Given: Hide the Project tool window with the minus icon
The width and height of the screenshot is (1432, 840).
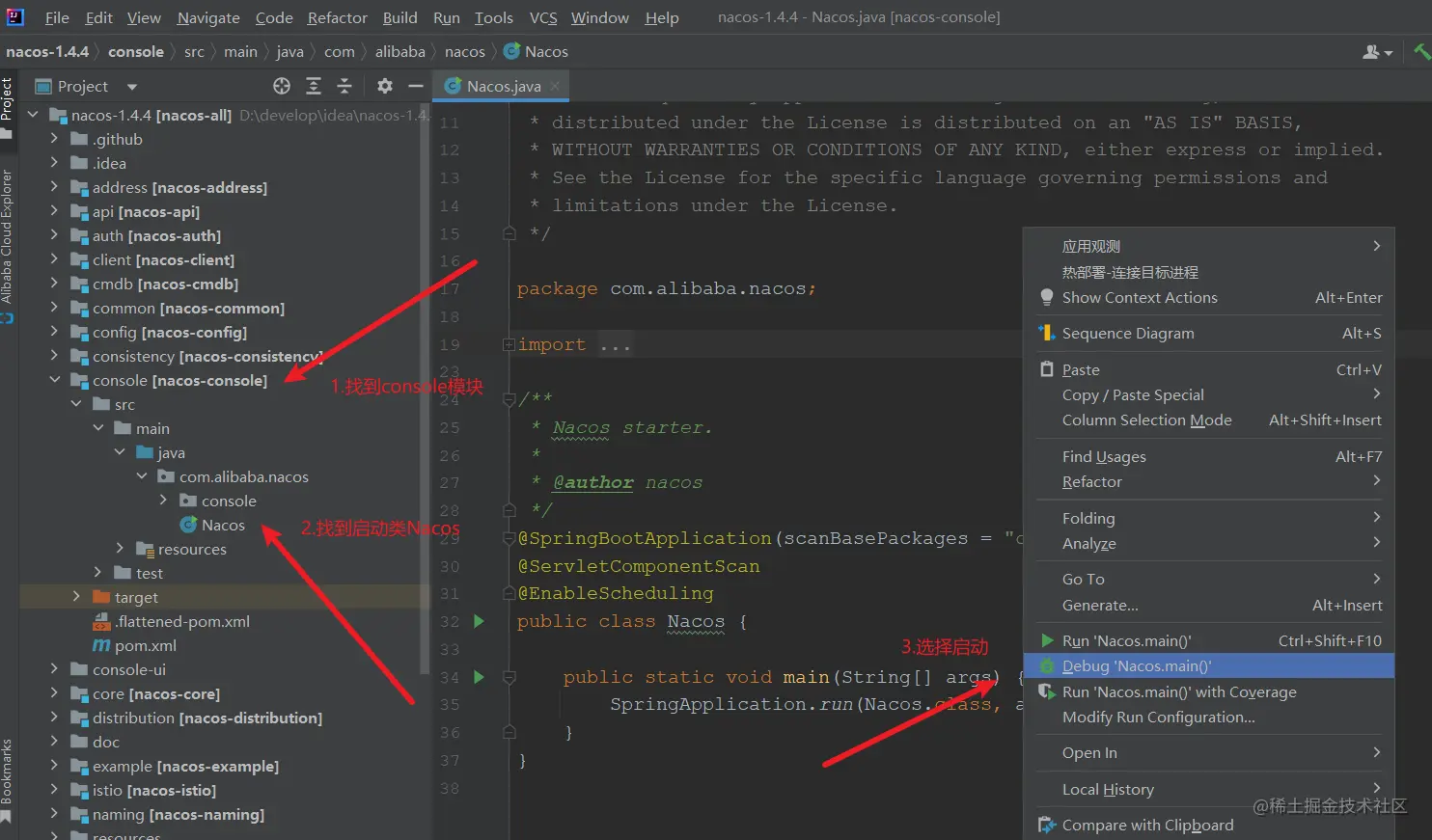Looking at the screenshot, I should pyautogui.click(x=416, y=86).
